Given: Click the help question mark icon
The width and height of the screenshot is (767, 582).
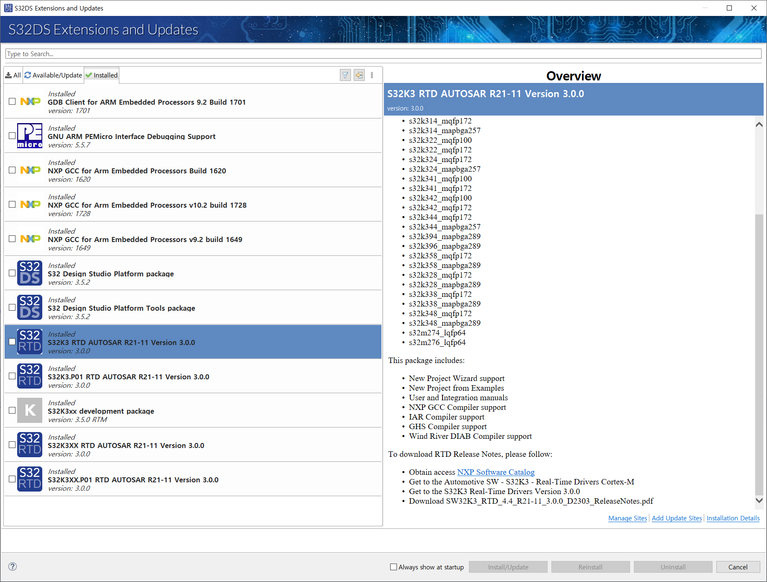Looking at the screenshot, I should point(13,566).
